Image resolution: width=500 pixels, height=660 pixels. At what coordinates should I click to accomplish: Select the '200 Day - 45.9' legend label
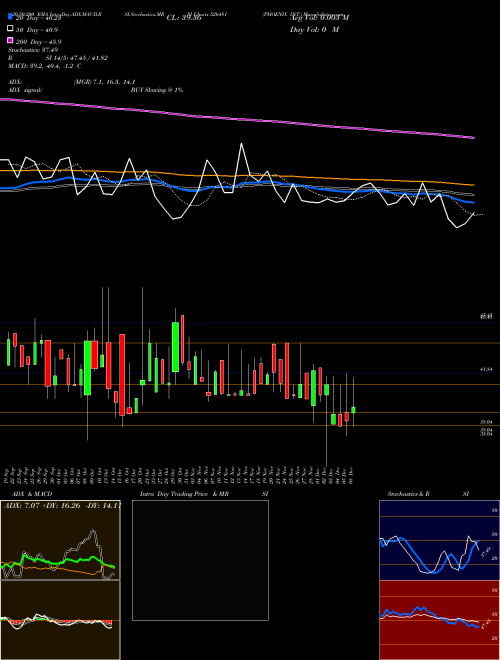39,42
